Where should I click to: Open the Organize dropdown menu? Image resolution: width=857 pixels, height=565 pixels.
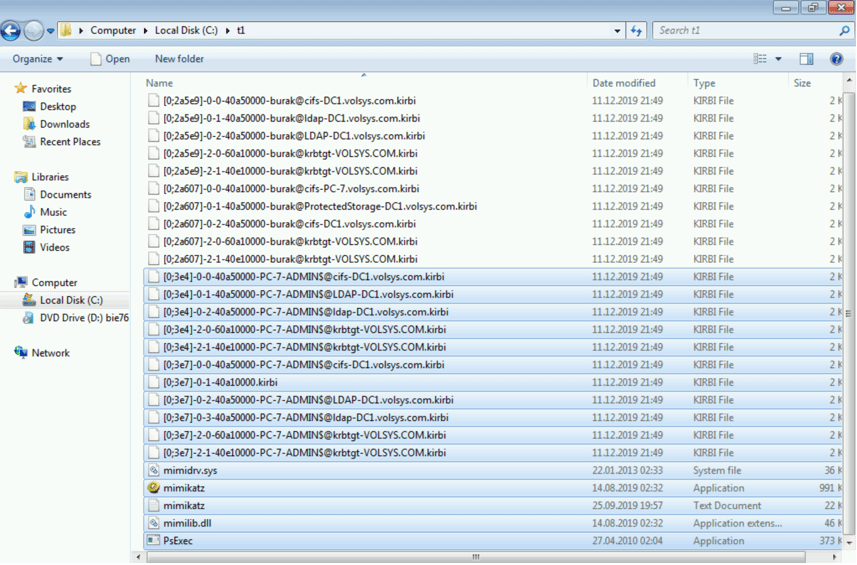coord(38,59)
